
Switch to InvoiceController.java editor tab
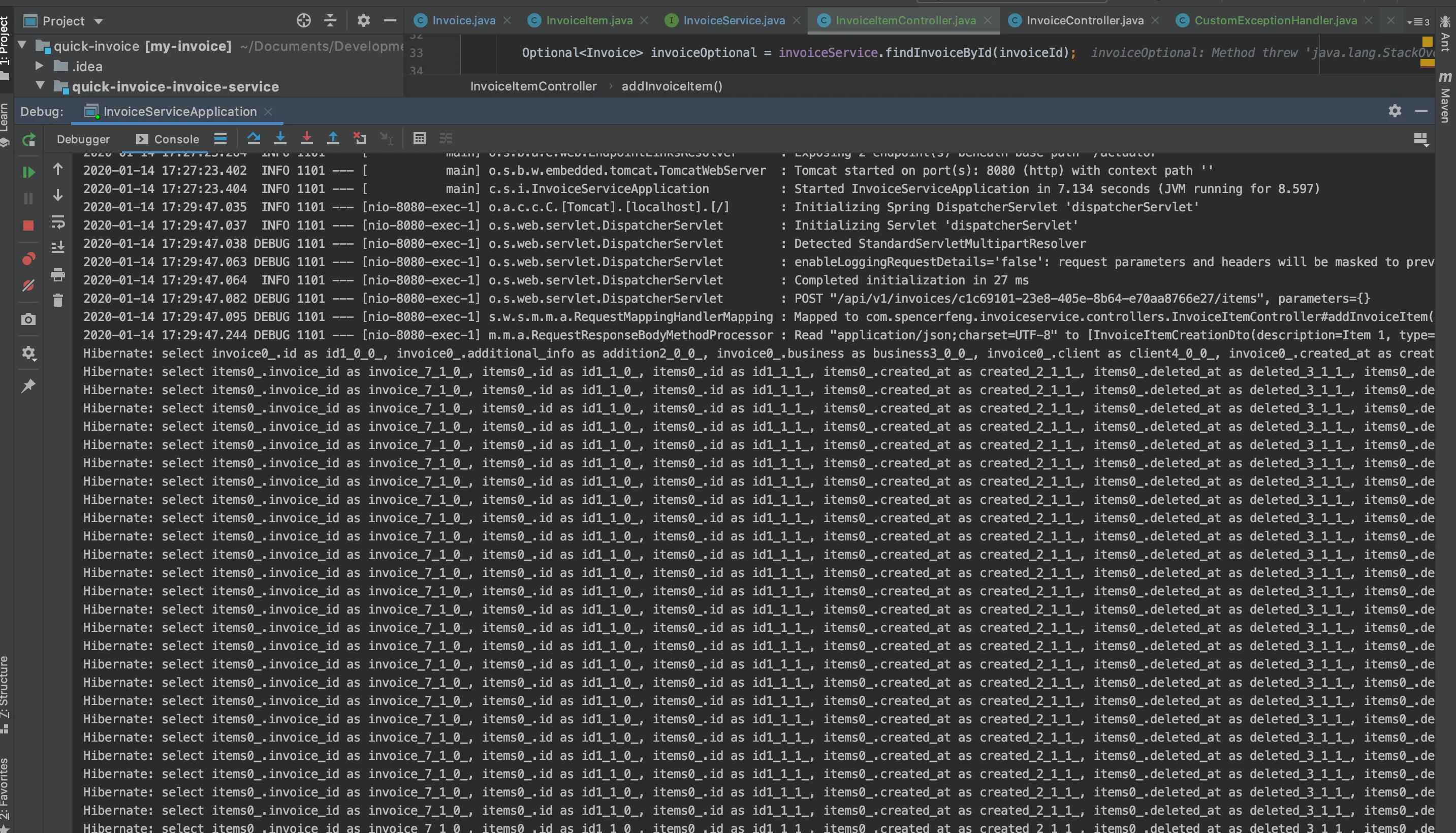pyautogui.click(x=1084, y=21)
